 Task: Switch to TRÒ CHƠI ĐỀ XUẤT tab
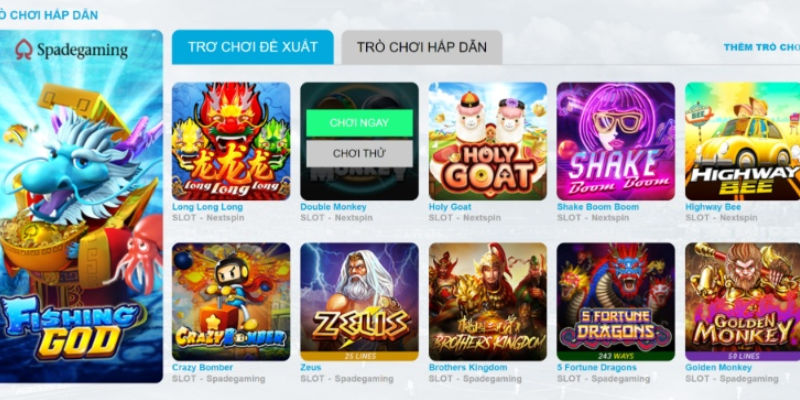tap(253, 47)
